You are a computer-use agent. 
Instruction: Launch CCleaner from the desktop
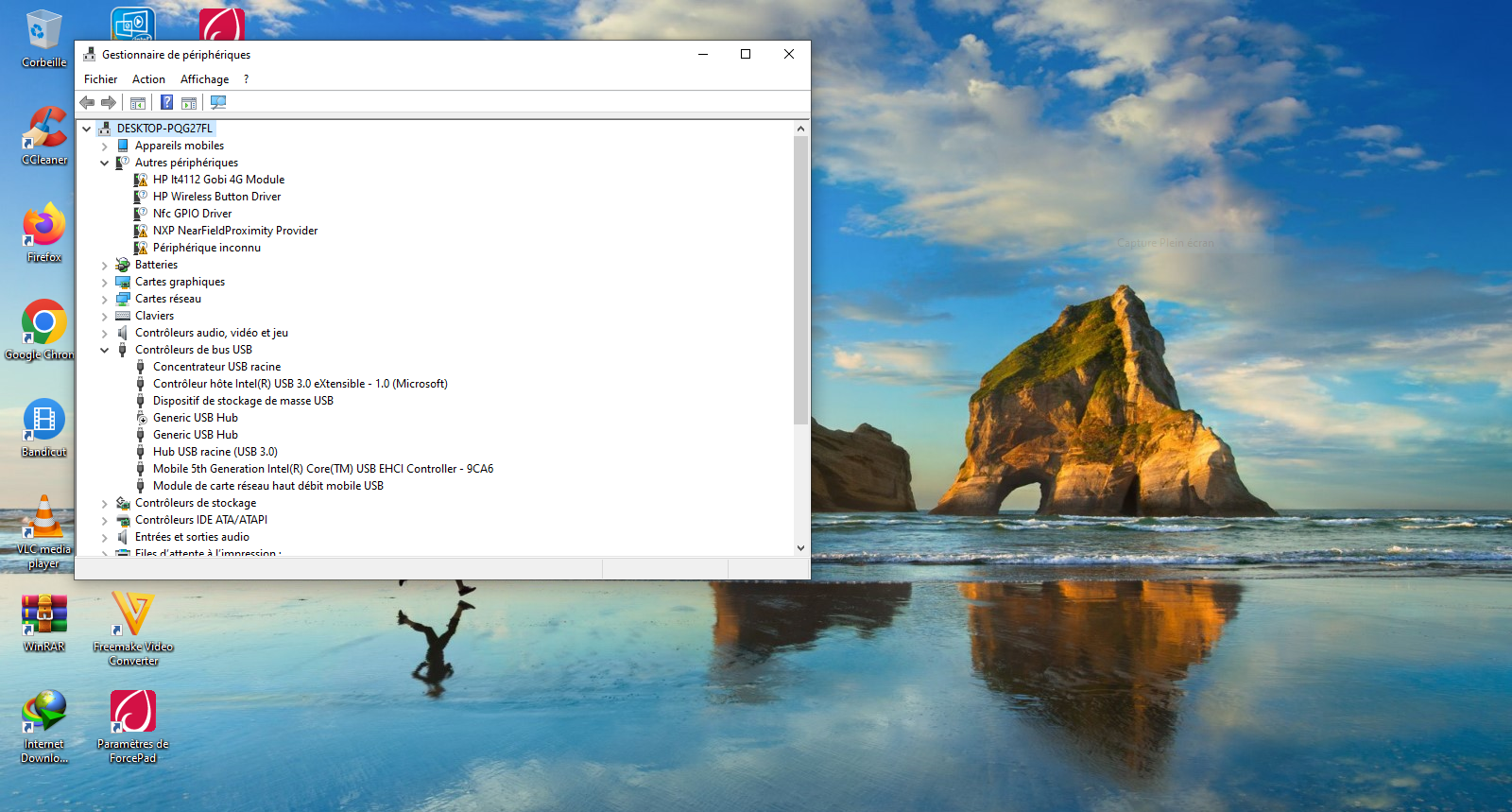point(44,135)
